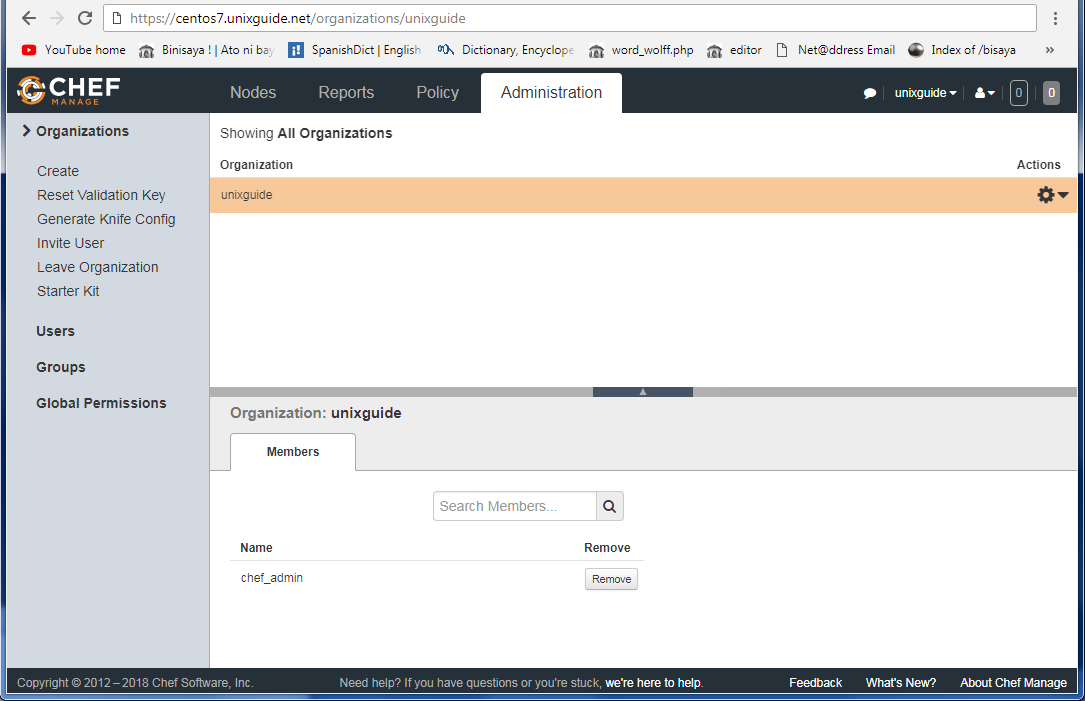Viewport: 1085px width, 701px height.
Task: Click Reset Validation Key
Action: tap(101, 195)
